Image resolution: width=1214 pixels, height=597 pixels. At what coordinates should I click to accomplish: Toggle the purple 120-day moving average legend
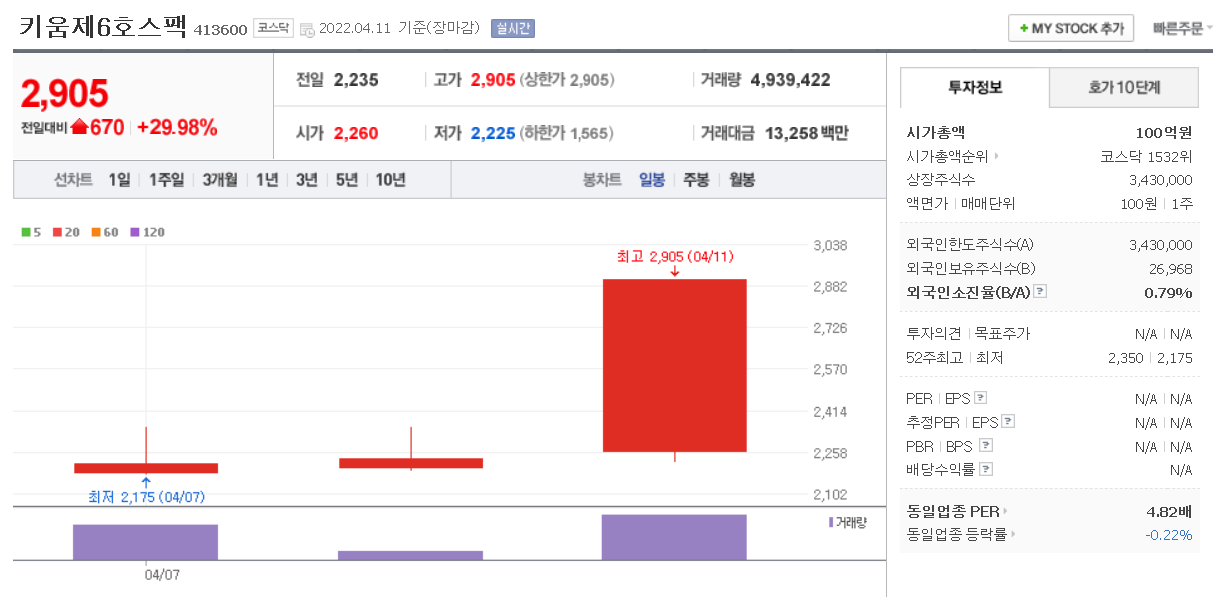coord(147,232)
